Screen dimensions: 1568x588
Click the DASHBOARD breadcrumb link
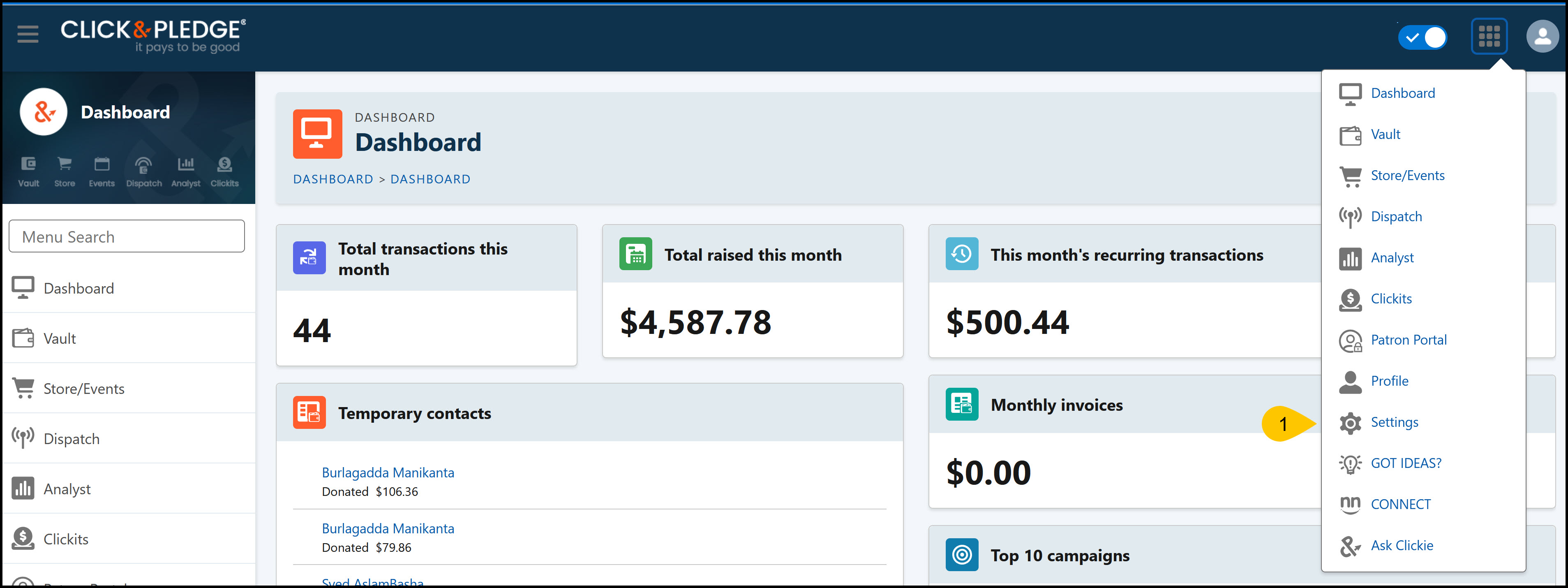point(333,179)
